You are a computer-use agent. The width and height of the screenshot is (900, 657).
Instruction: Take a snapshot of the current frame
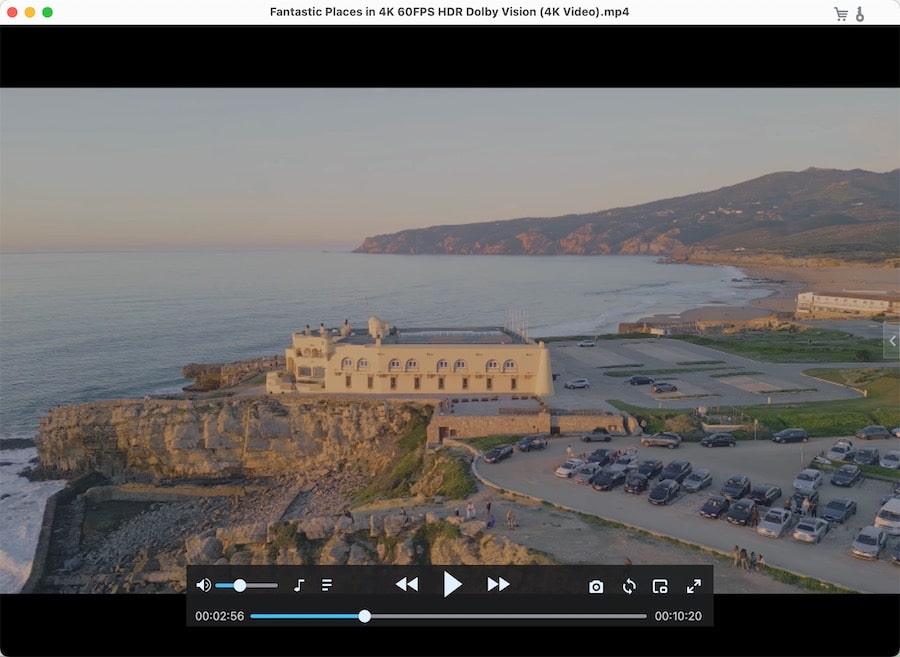point(596,586)
